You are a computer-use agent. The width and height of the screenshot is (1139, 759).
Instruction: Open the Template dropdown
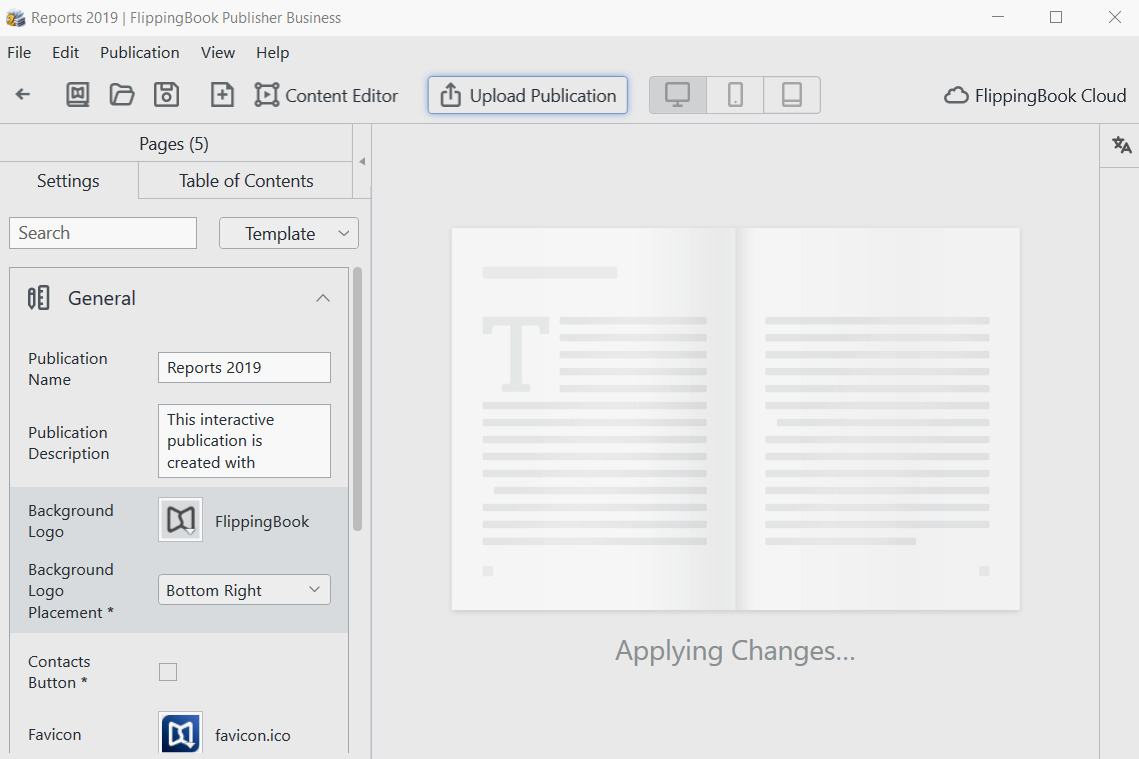pyautogui.click(x=289, y=233)
